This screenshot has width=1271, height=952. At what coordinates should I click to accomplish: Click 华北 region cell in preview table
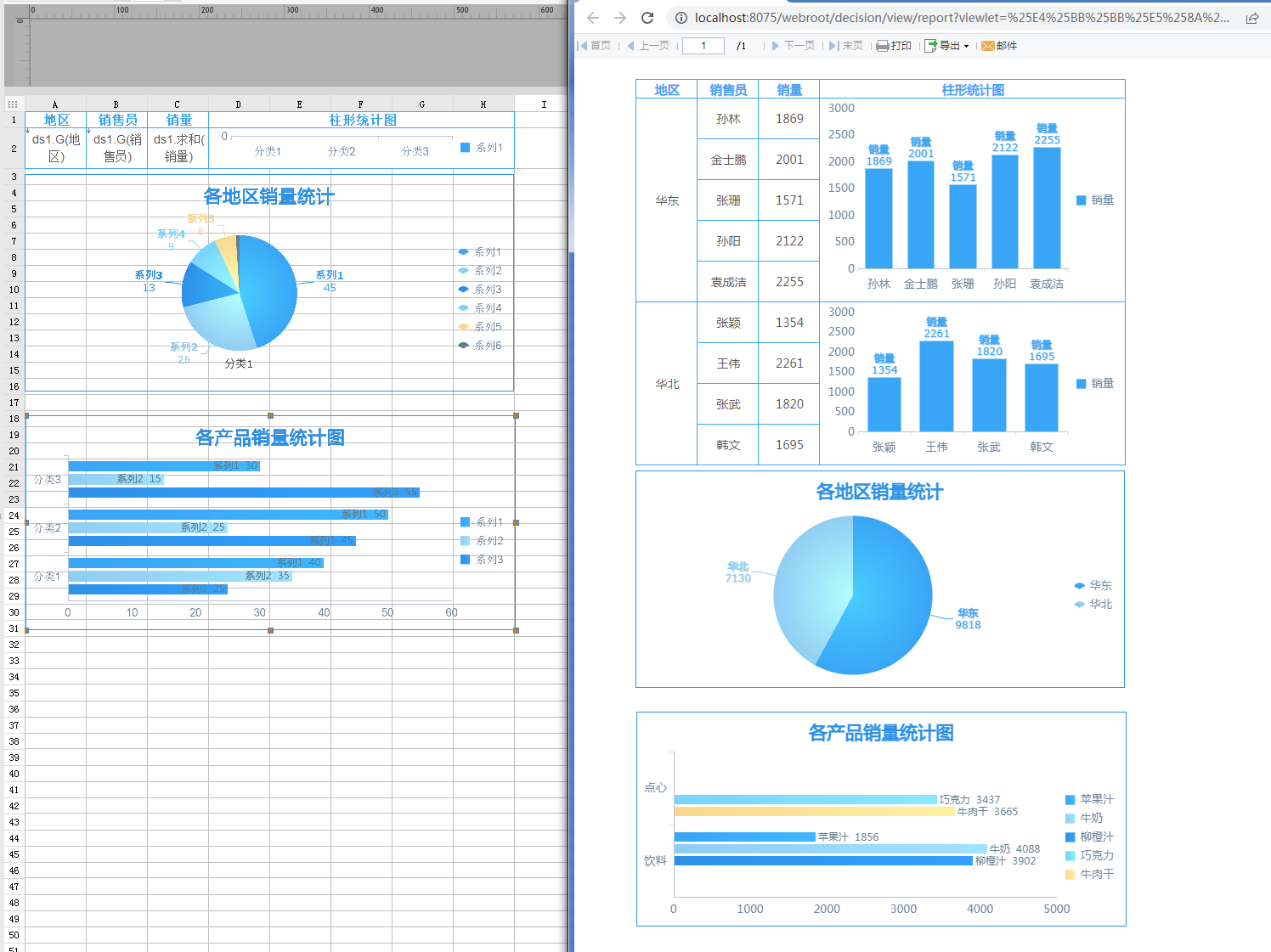[667, 384]
